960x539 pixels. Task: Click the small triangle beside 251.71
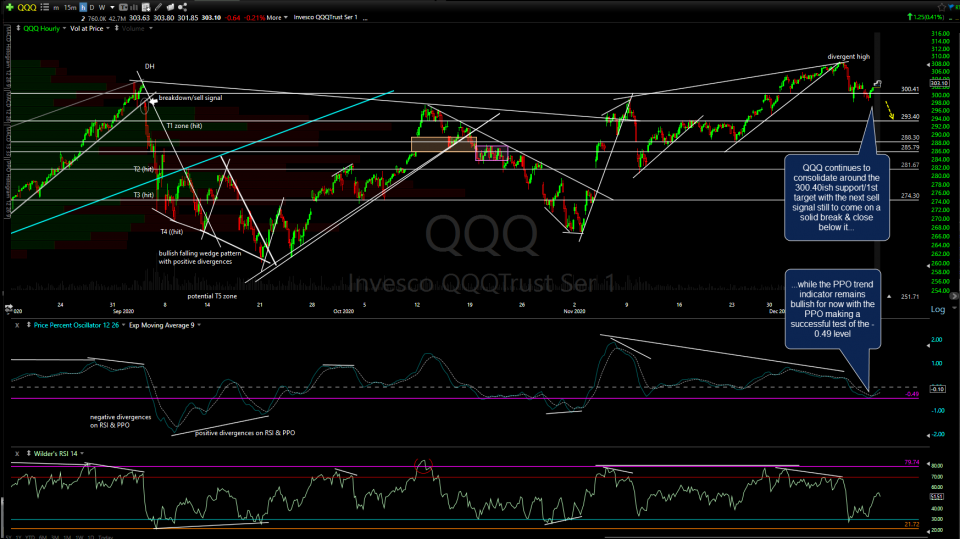click(x=889, y=297)
